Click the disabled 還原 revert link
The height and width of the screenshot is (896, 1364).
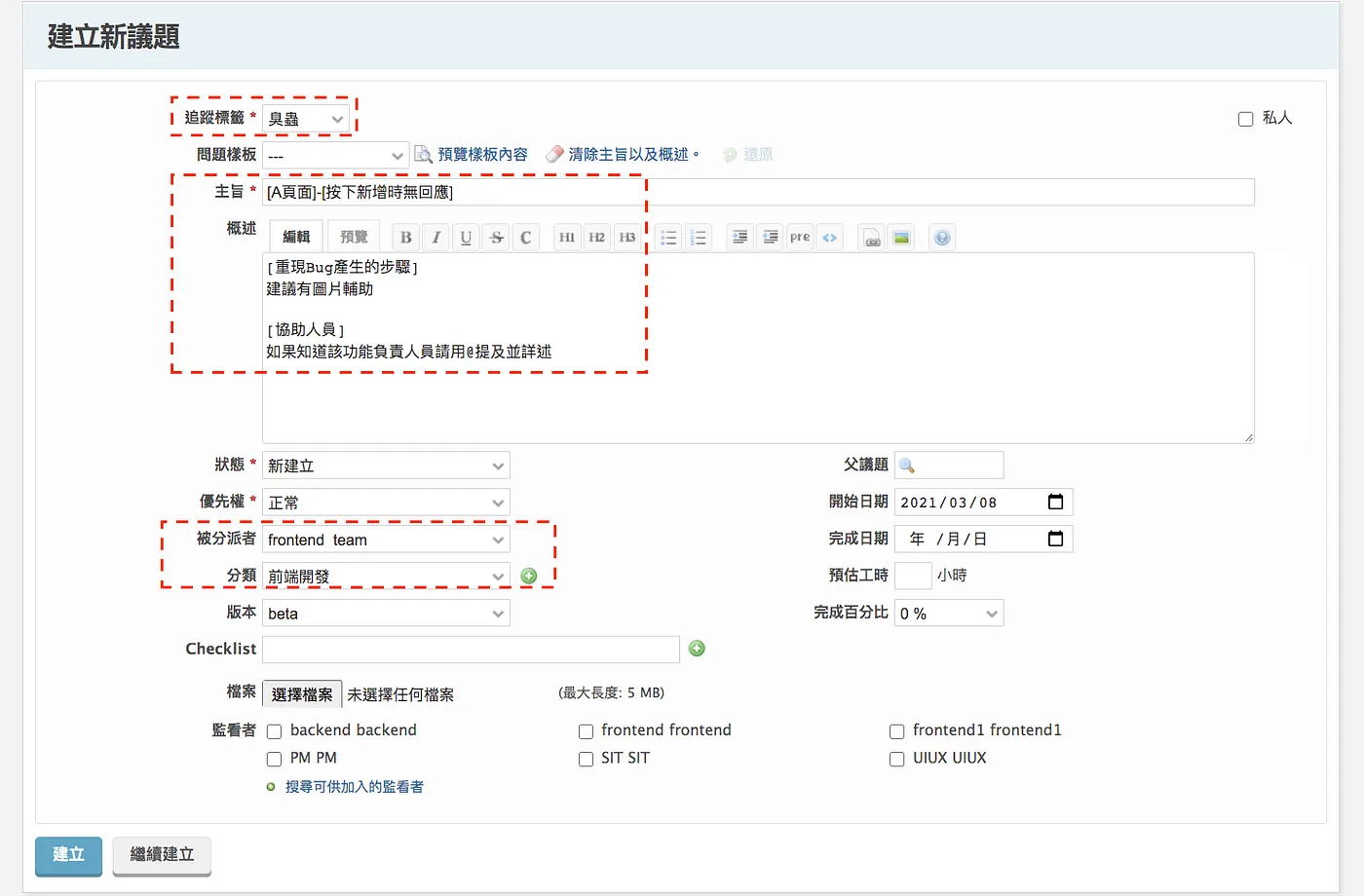tap(758, 155)
